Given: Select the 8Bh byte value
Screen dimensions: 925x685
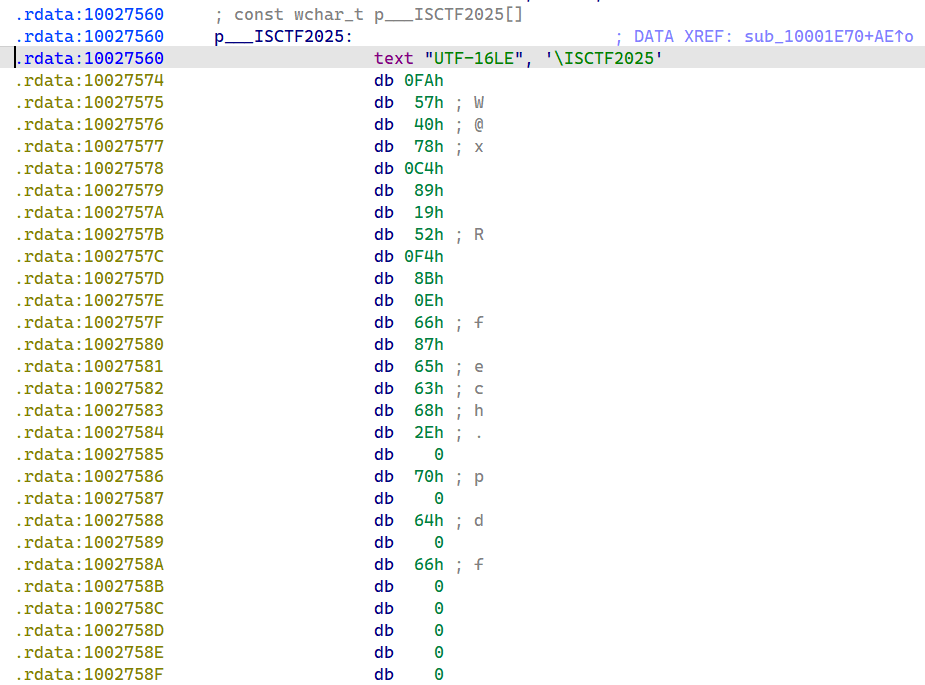Looking at the screenshot, I should click(429, 279).
